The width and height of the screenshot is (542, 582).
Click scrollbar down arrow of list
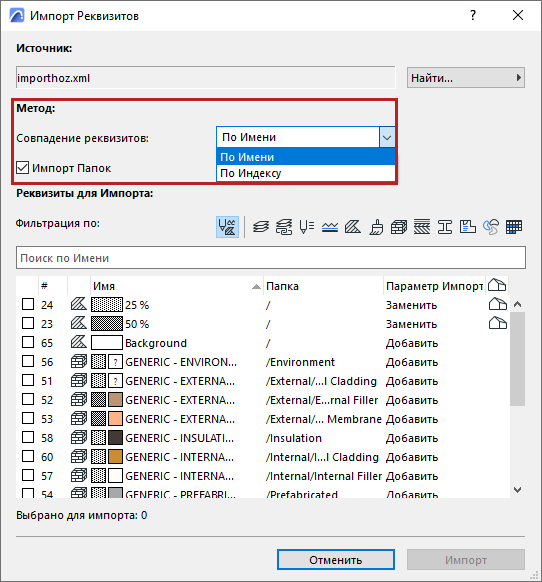[x=517, y=490]
